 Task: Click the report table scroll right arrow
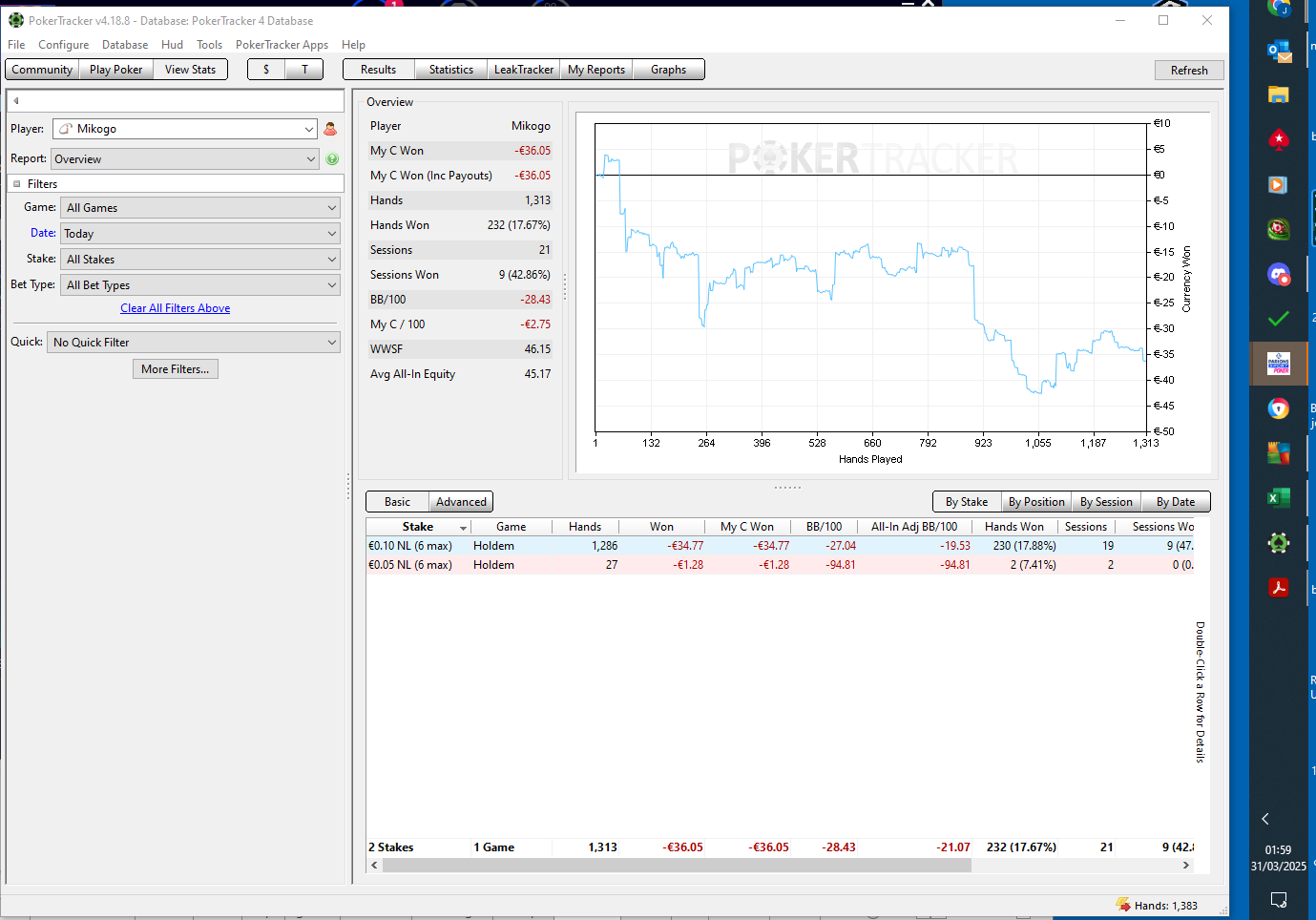(x=1186, y=866)
